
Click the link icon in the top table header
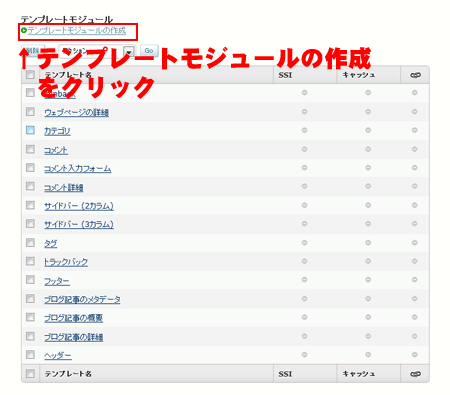415,75
